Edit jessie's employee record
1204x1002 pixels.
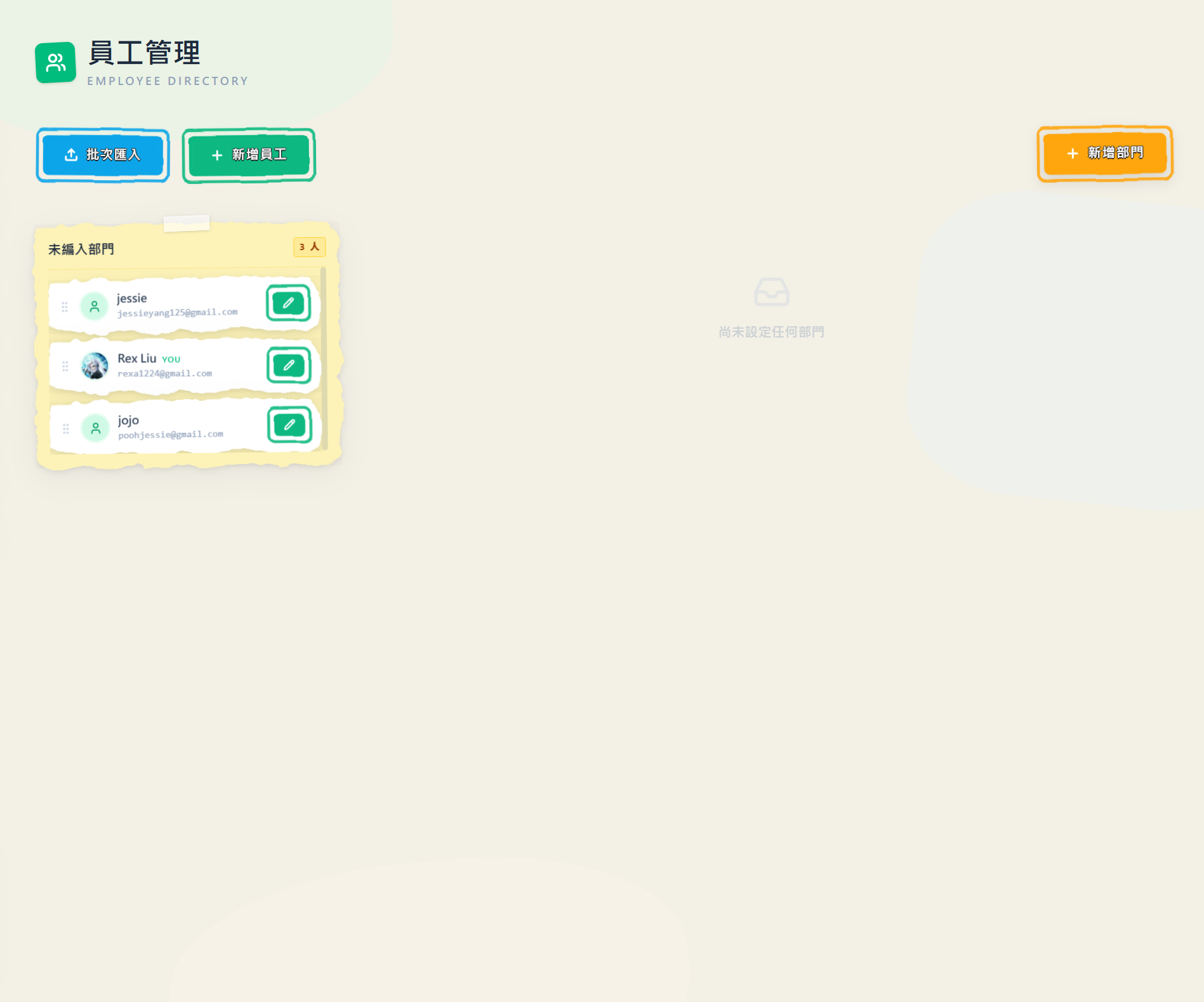[288, 303]
